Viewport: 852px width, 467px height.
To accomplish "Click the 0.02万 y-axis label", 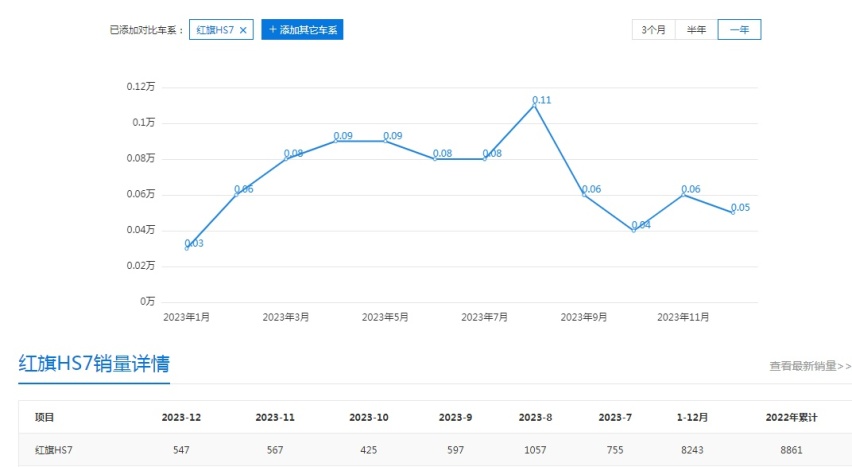I will (x=141, y=266).
